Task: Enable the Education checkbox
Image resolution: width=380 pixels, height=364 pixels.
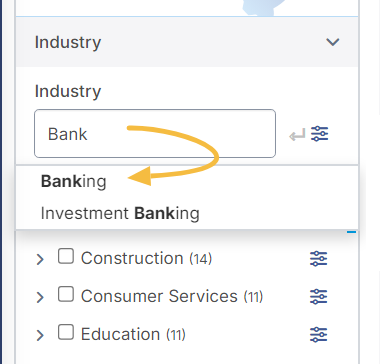Action: pos(66,333)
